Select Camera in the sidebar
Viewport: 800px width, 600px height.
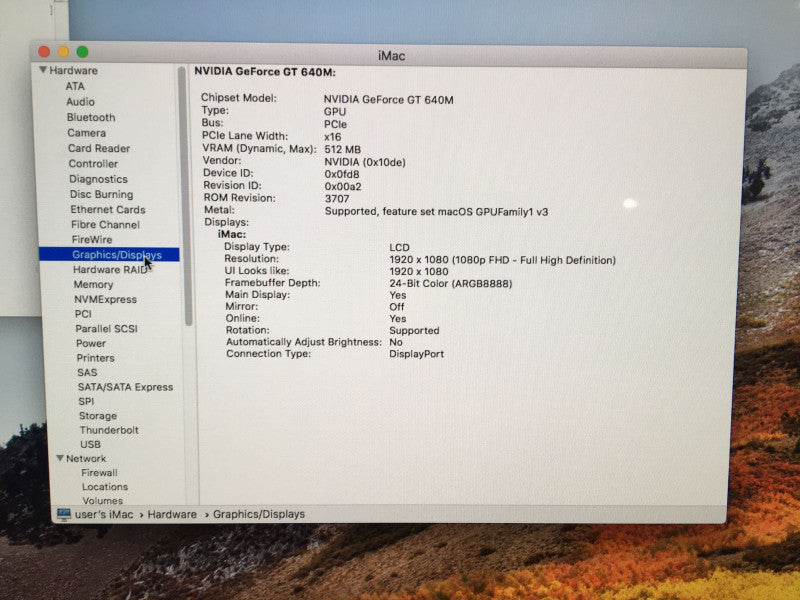click(87, 133)
